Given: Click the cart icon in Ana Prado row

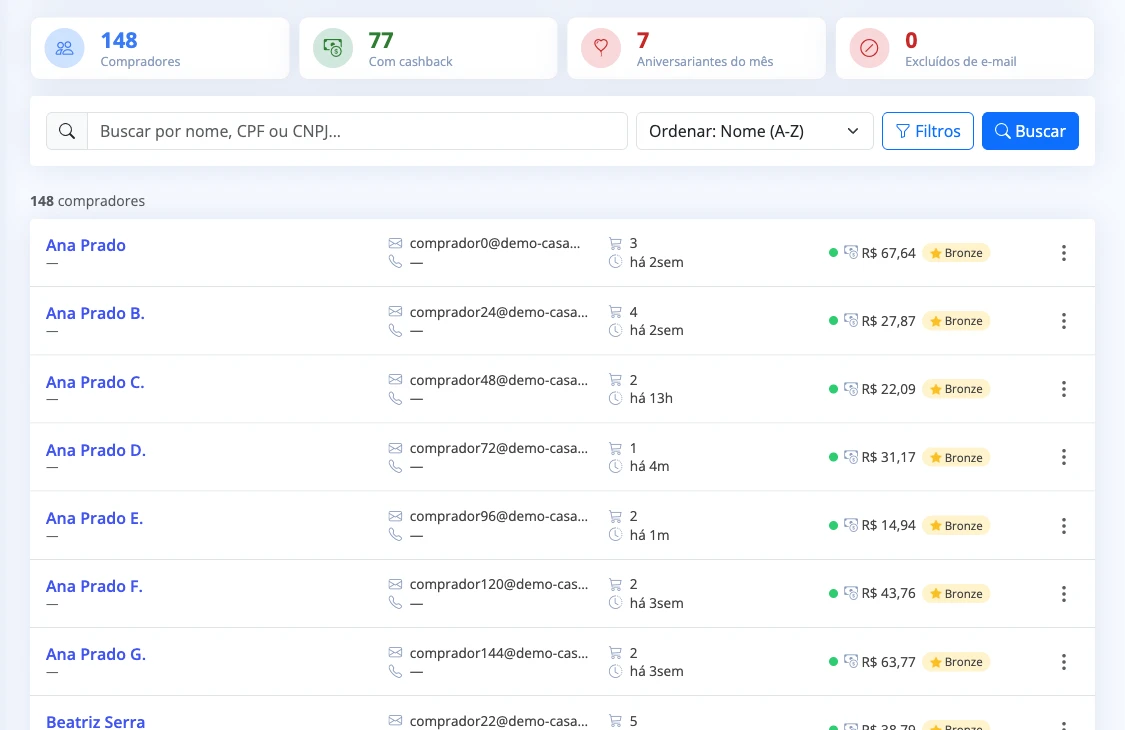Looking at the screenshot, I should (615, 243).
